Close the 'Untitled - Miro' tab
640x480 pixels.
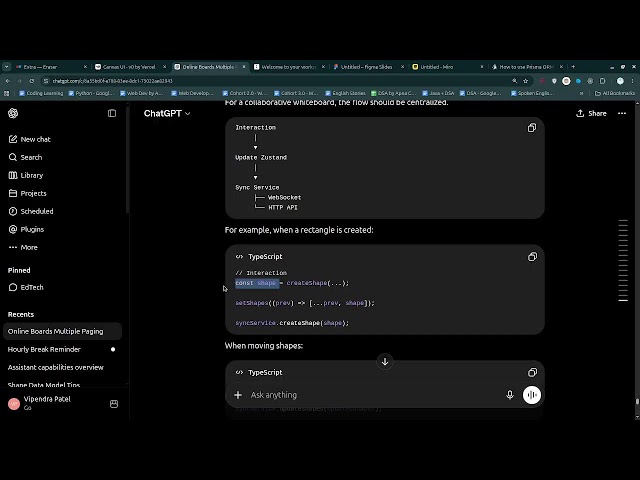(482, 67)
